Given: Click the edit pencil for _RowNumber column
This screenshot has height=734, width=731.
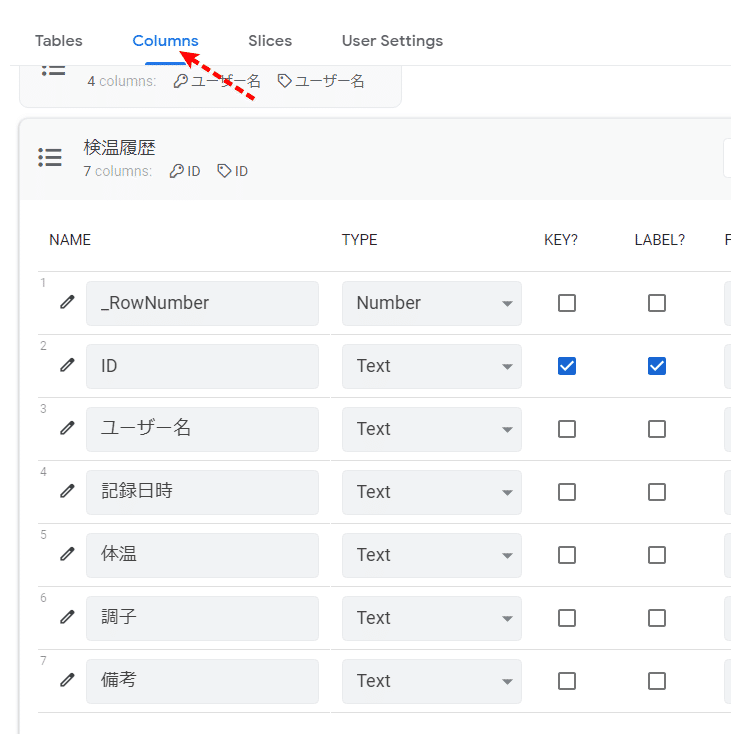Looking at the screenshot, I should click(x=67, y=302).
